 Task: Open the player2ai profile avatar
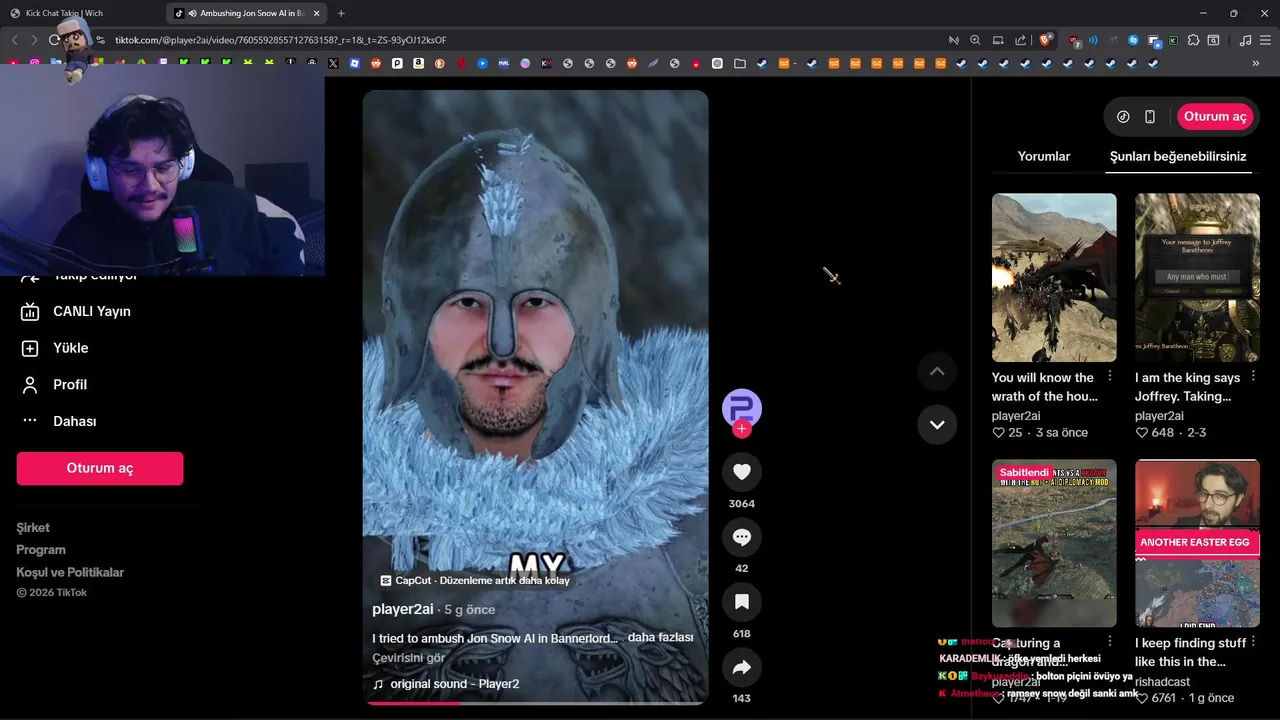[x=741, y=408]
